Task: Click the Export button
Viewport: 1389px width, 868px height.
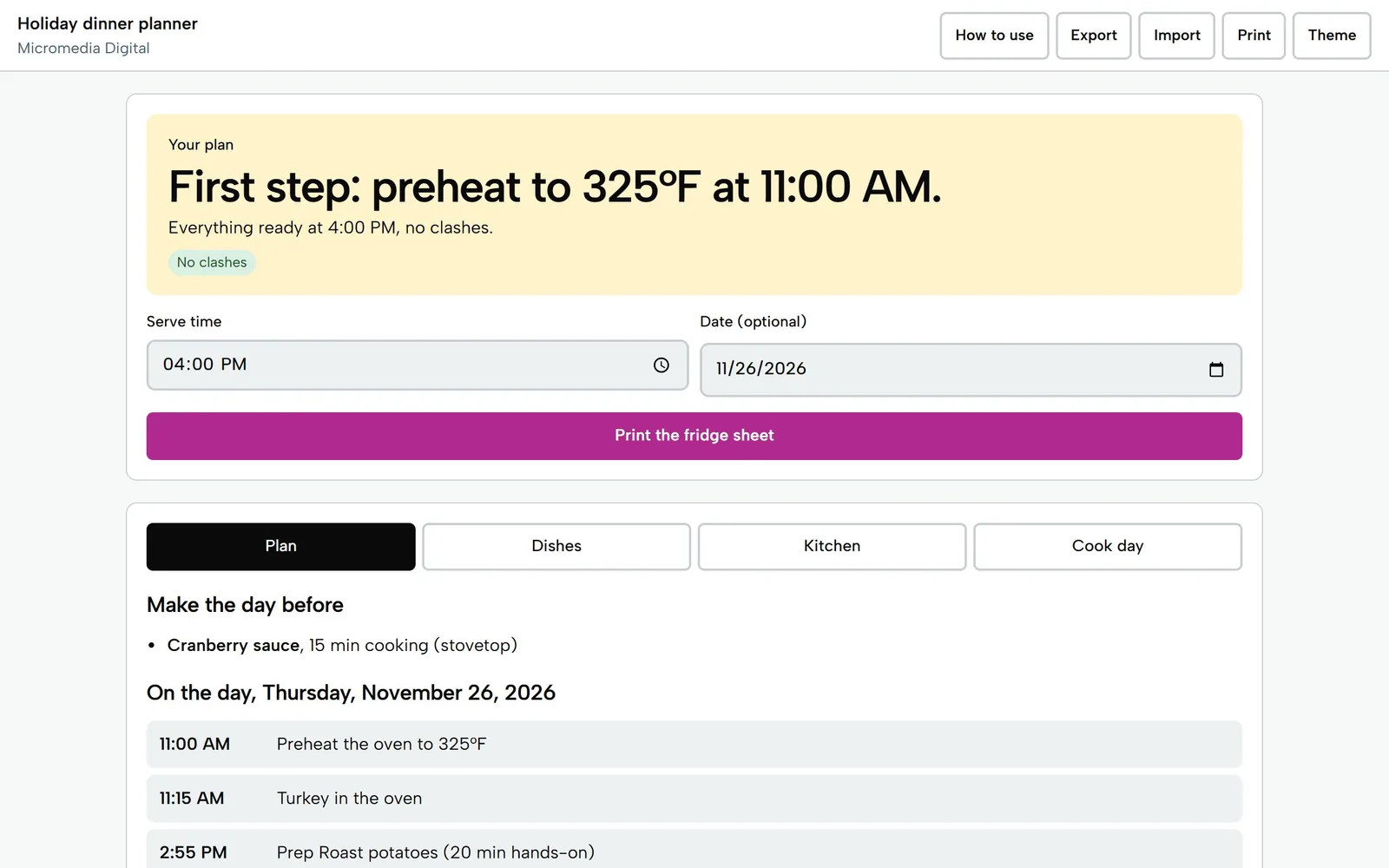Action: 1094,36
